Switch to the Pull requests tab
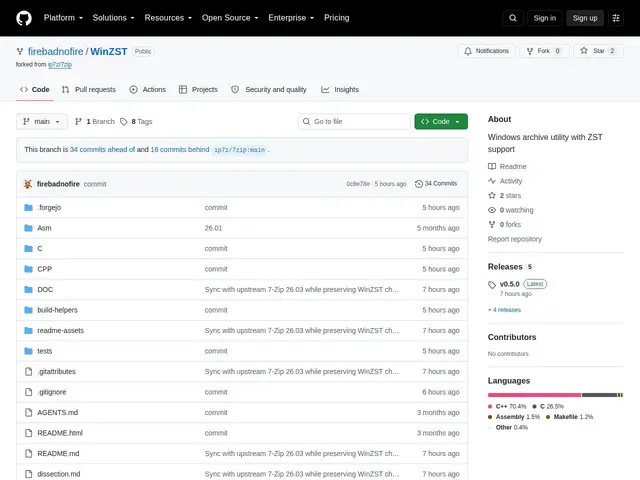This screenshot has height=480, width=640. click(89, 89)
